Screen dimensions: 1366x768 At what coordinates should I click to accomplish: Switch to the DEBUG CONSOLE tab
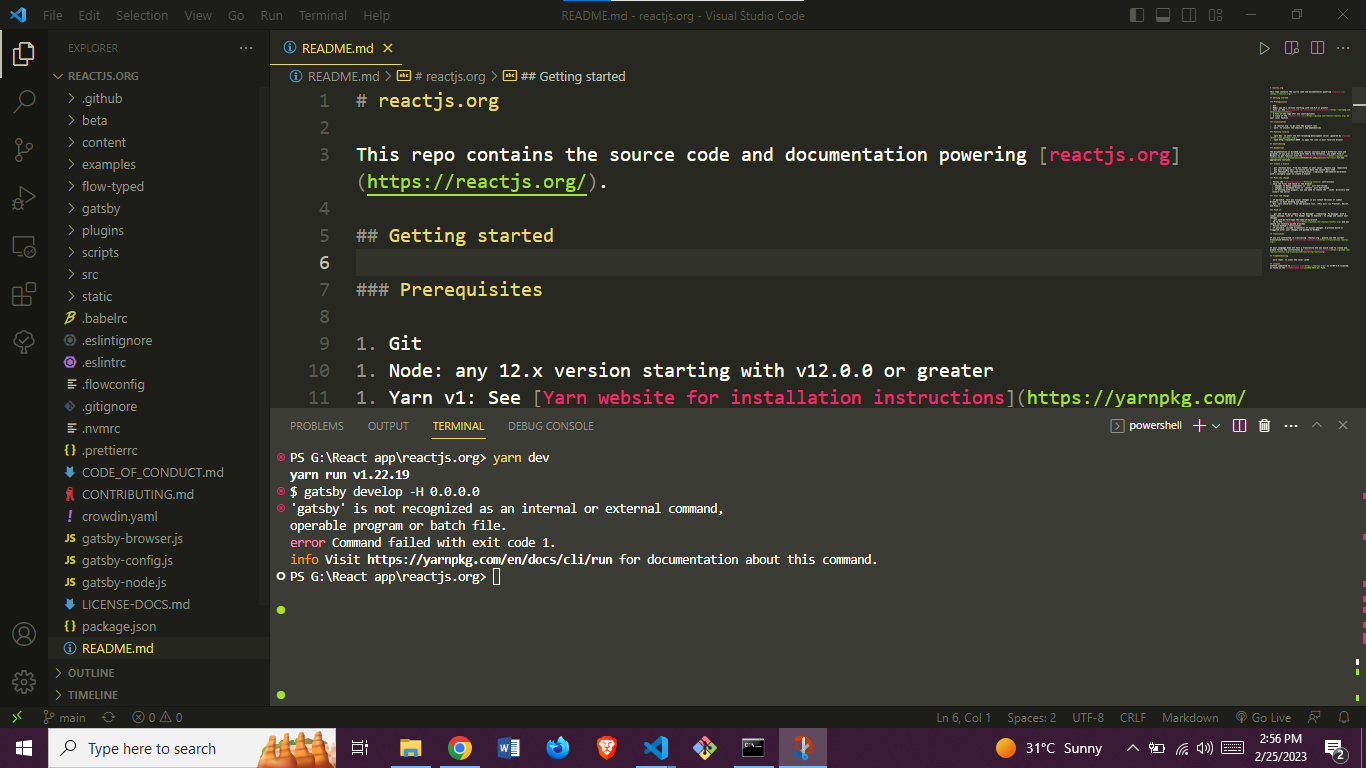[551, 426]
